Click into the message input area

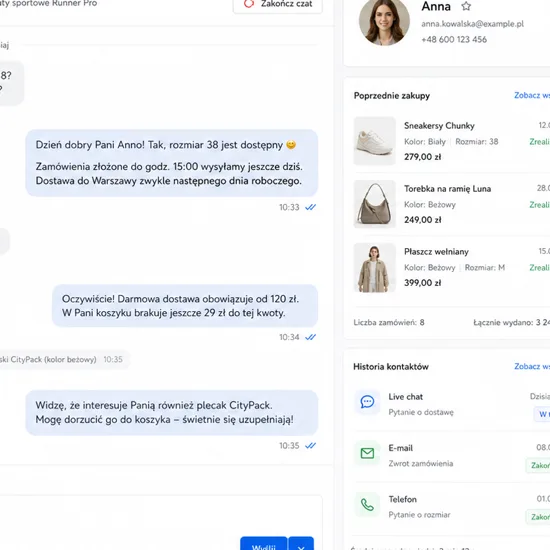coord(160,516)
